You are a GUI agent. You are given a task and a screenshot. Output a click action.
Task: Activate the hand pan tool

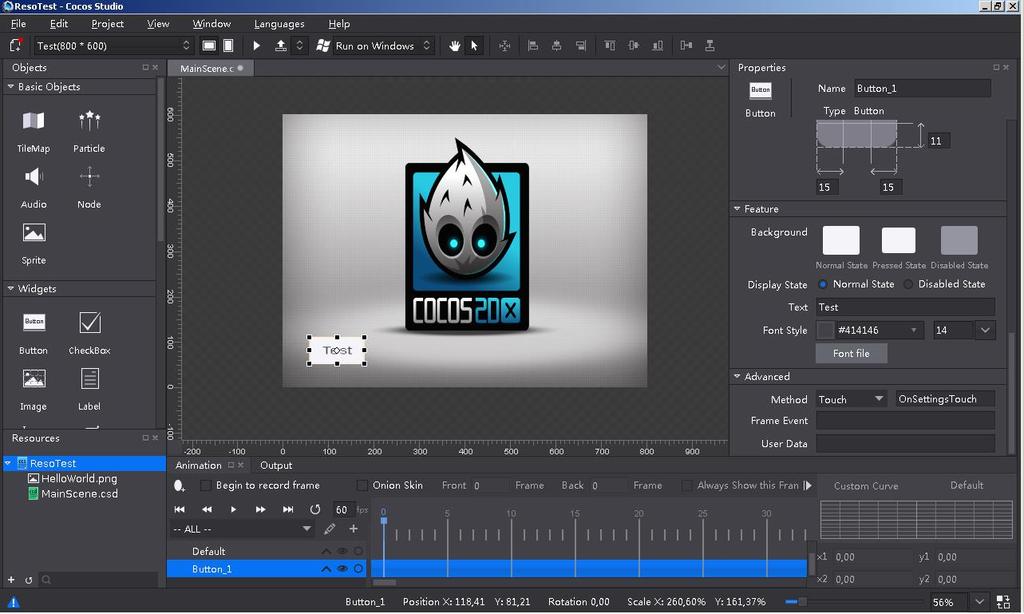coord(455,46)
